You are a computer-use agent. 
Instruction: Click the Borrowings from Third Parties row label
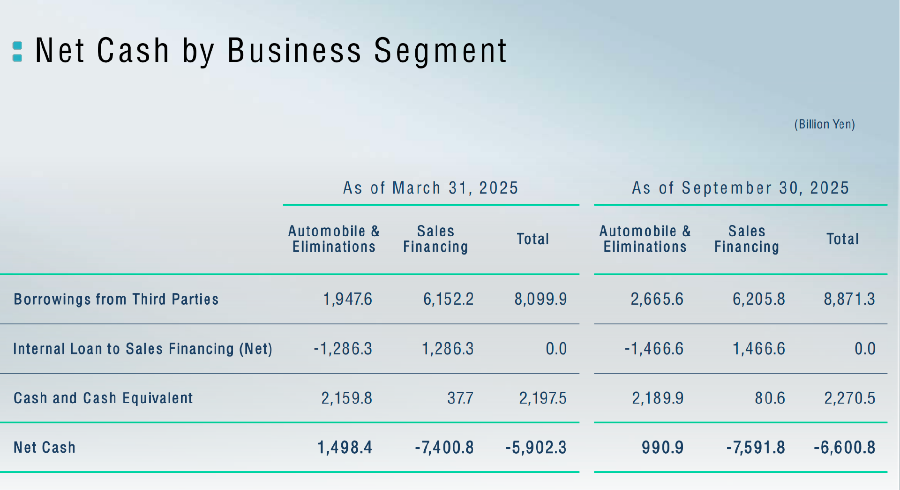coord(116,299)
